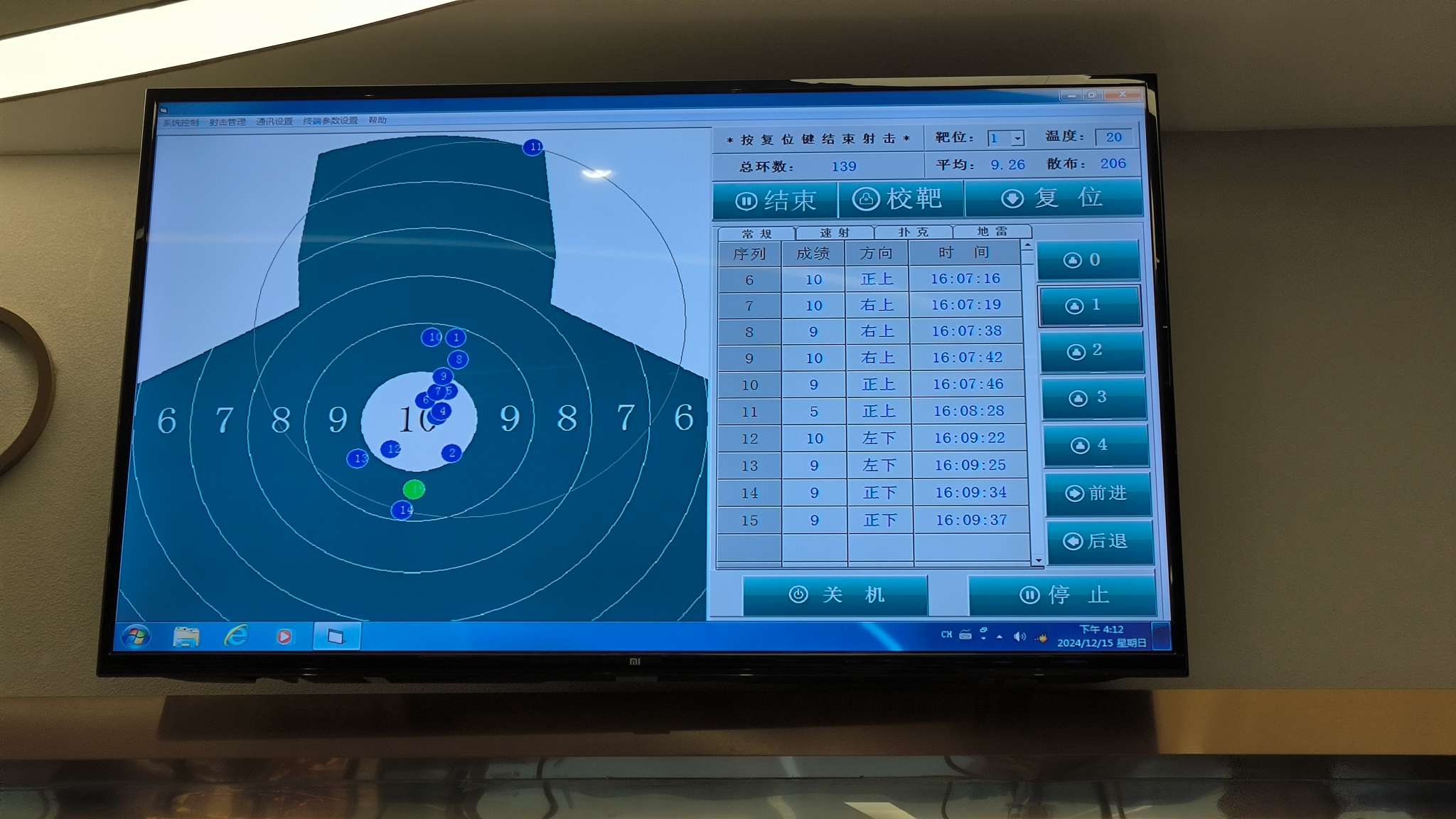Click the 停止 stop button

(1062, 595)
